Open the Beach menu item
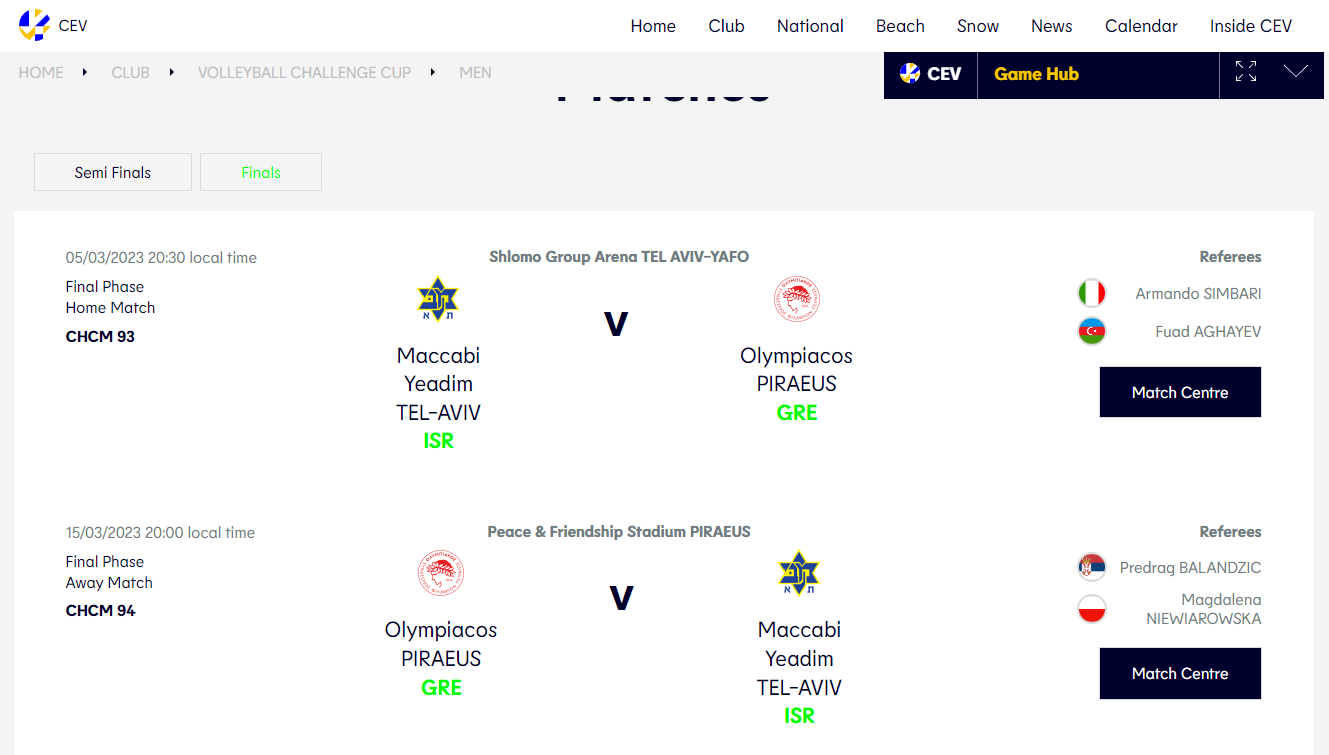Screen dimensions: 1329x755 [900, 26]
